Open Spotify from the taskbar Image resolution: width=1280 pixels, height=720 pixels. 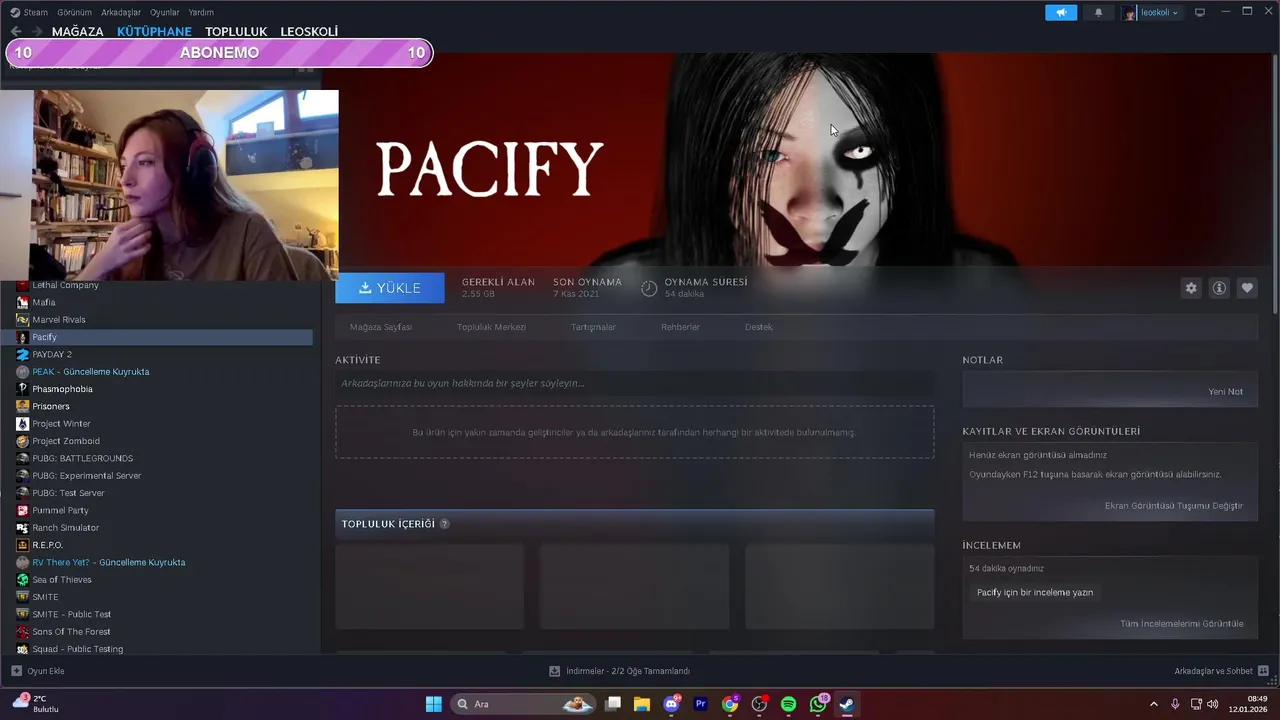[x=788, y=704]
